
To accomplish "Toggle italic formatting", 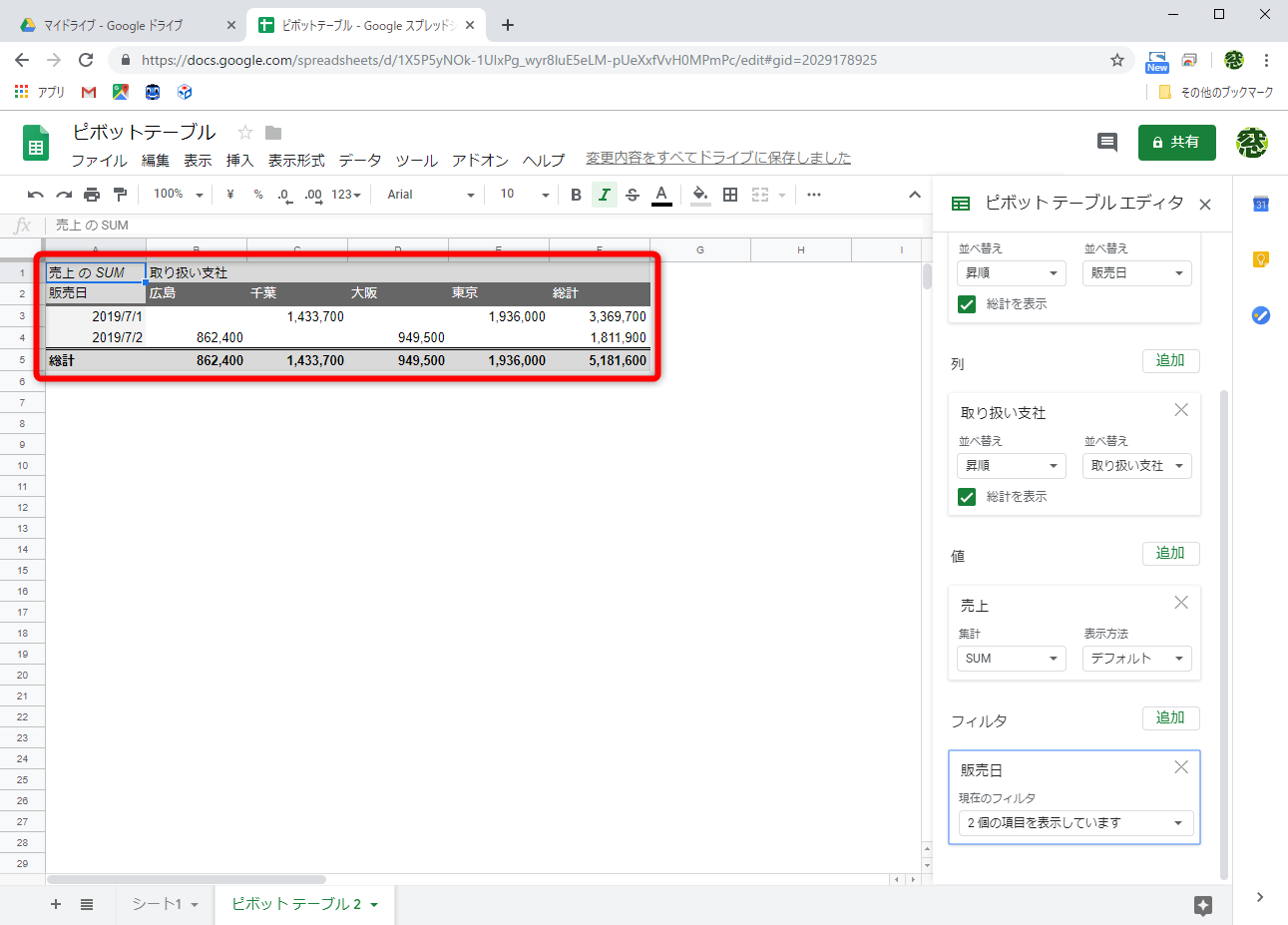I will coord(605,195).
